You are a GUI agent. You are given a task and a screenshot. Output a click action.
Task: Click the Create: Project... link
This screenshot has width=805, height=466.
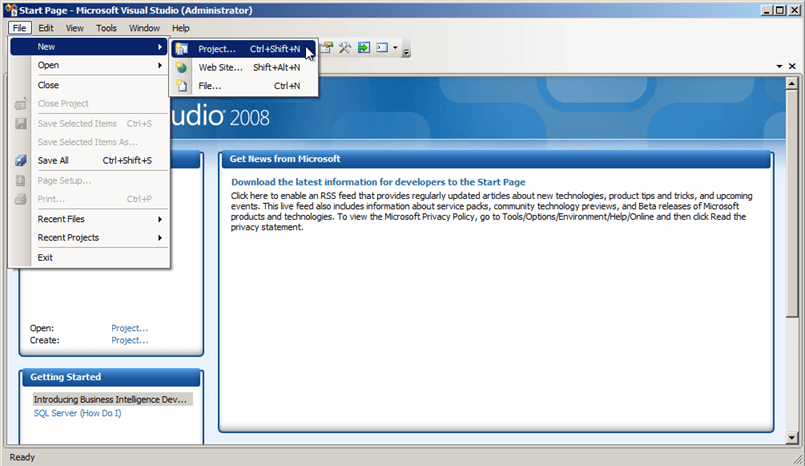[130, 340]
